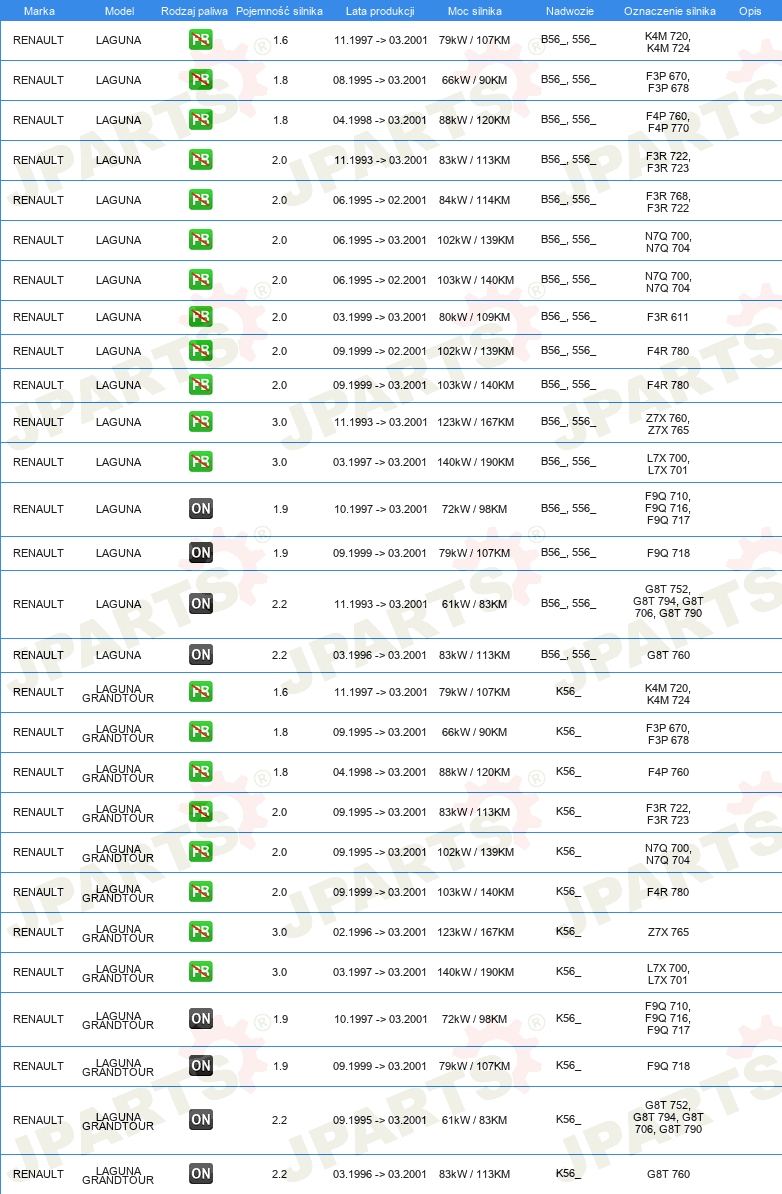Select the petrol icon for Grandtour N7Q 700 row
782x1194 pixels.
[201, 852]
